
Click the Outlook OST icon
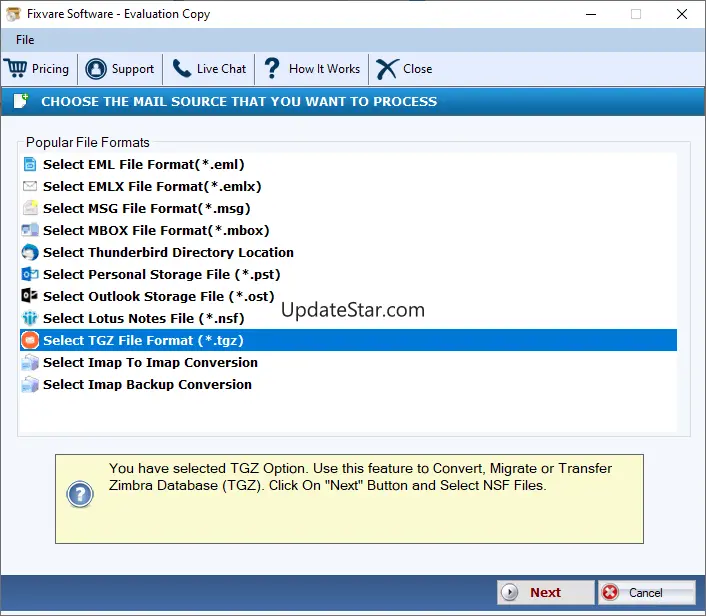click(x=30, y=296)
